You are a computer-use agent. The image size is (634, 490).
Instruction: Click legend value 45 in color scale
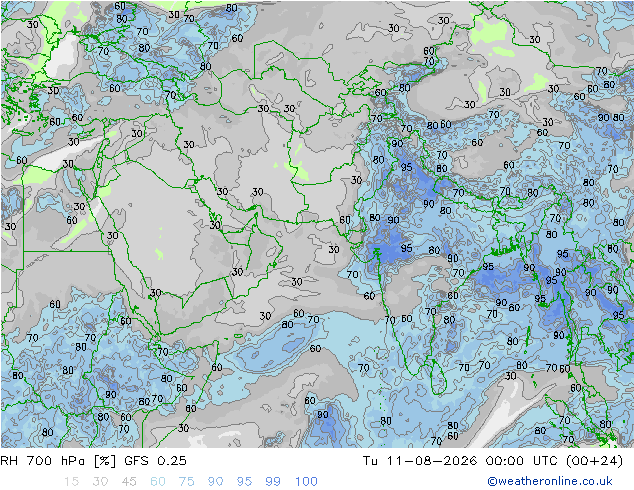(x=129, y=481)
